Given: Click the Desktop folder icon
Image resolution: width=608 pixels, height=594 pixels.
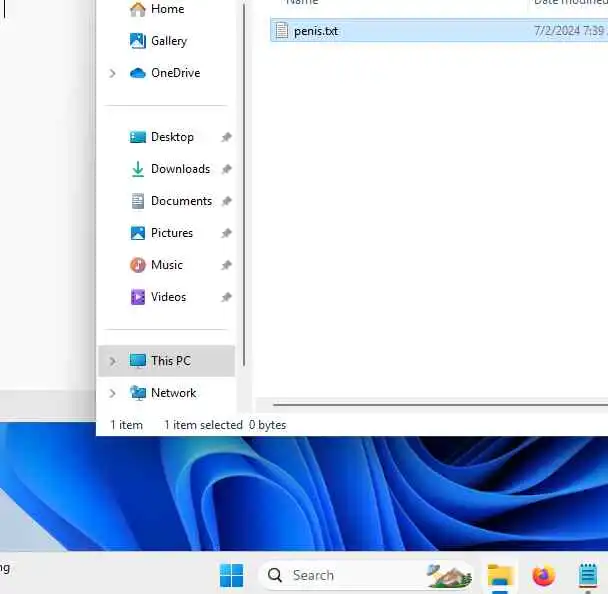Looking at the screenshot, I should coord(138,137).
